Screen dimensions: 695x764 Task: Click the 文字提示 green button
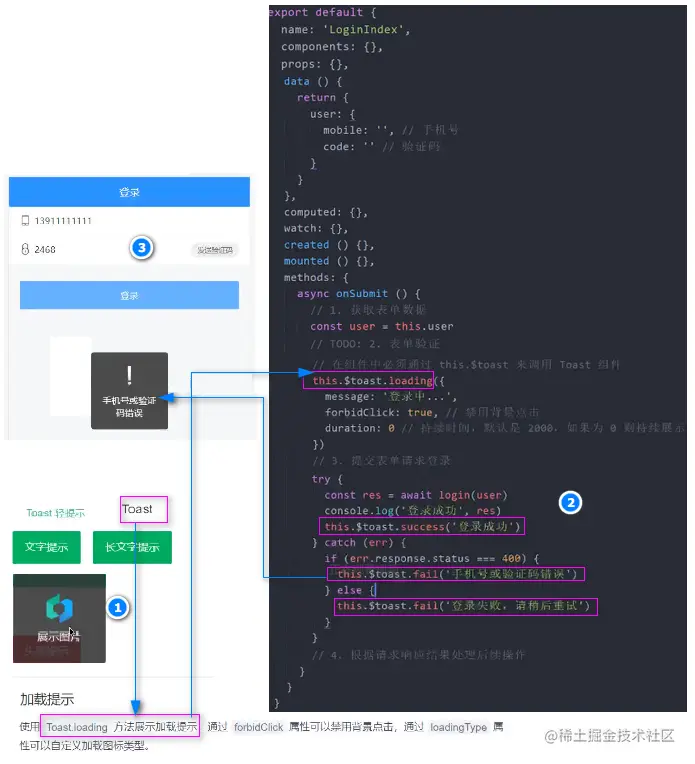46,547
